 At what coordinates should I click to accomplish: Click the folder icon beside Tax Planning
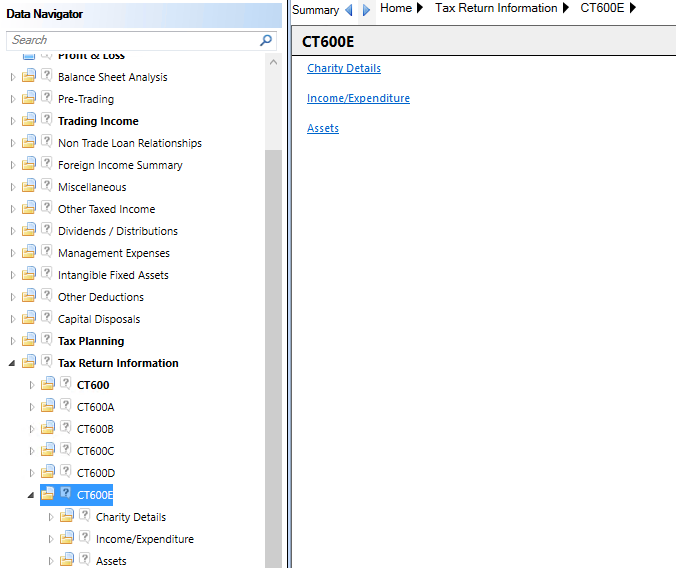29,340
